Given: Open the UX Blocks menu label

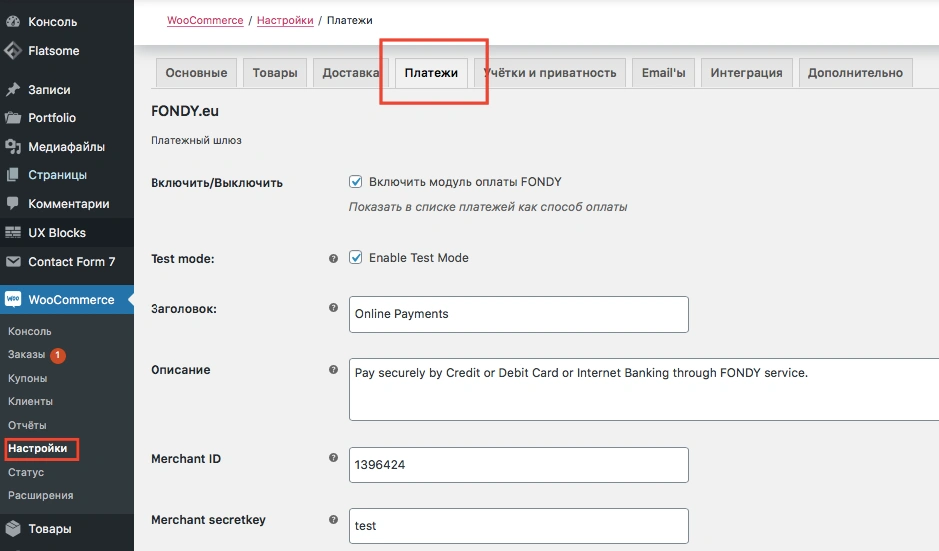Looking at the screenshot, I should pos(57,232).
